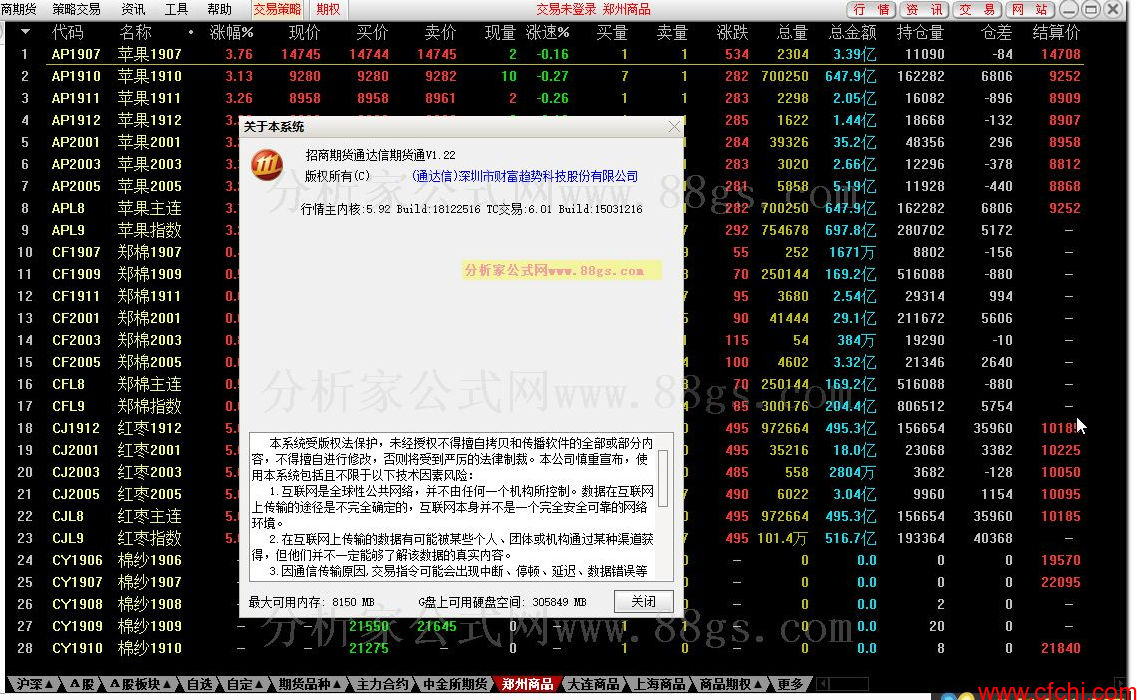Select row CJ1912 红枣1912
This screenshot has height=700, width=1137.
[544, 428]
